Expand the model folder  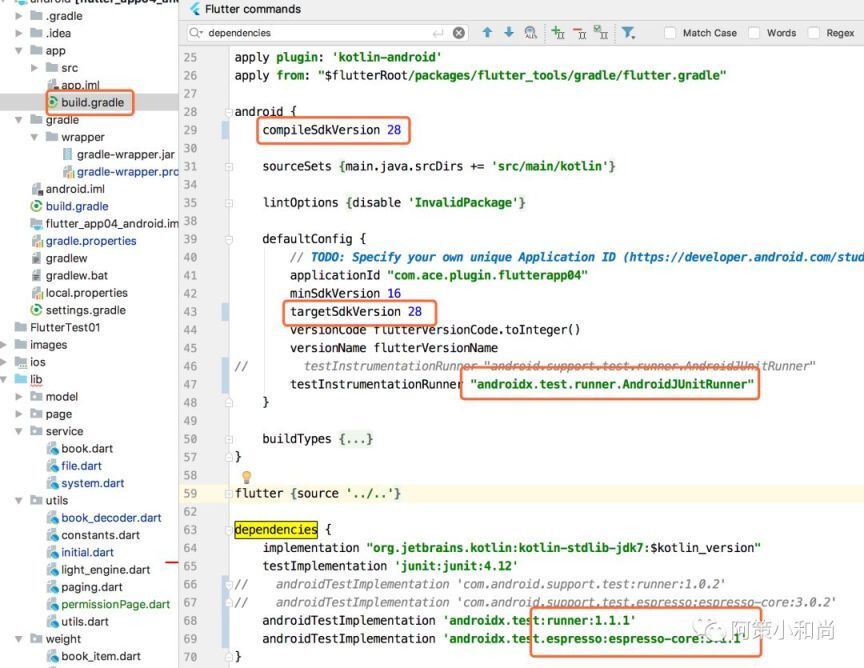(19, 397)
